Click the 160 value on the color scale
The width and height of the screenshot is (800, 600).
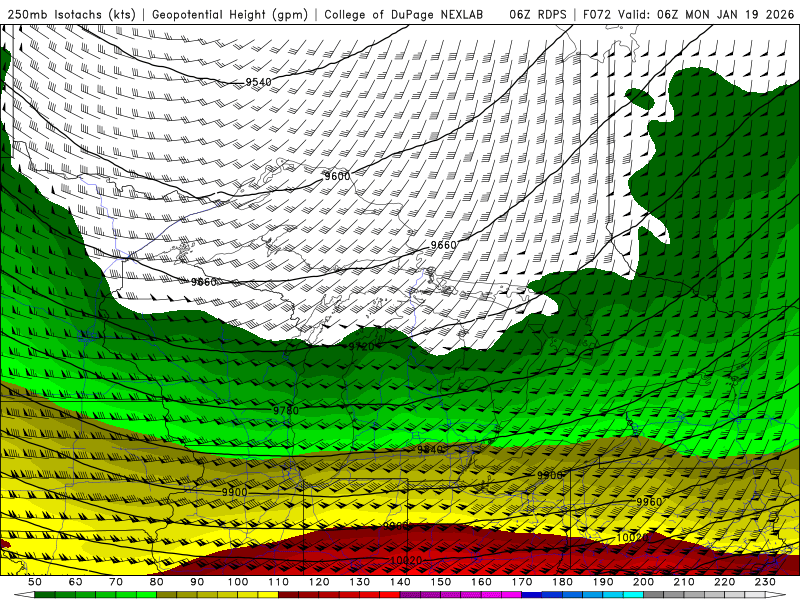pyautogui.click(x=481, y=582)
